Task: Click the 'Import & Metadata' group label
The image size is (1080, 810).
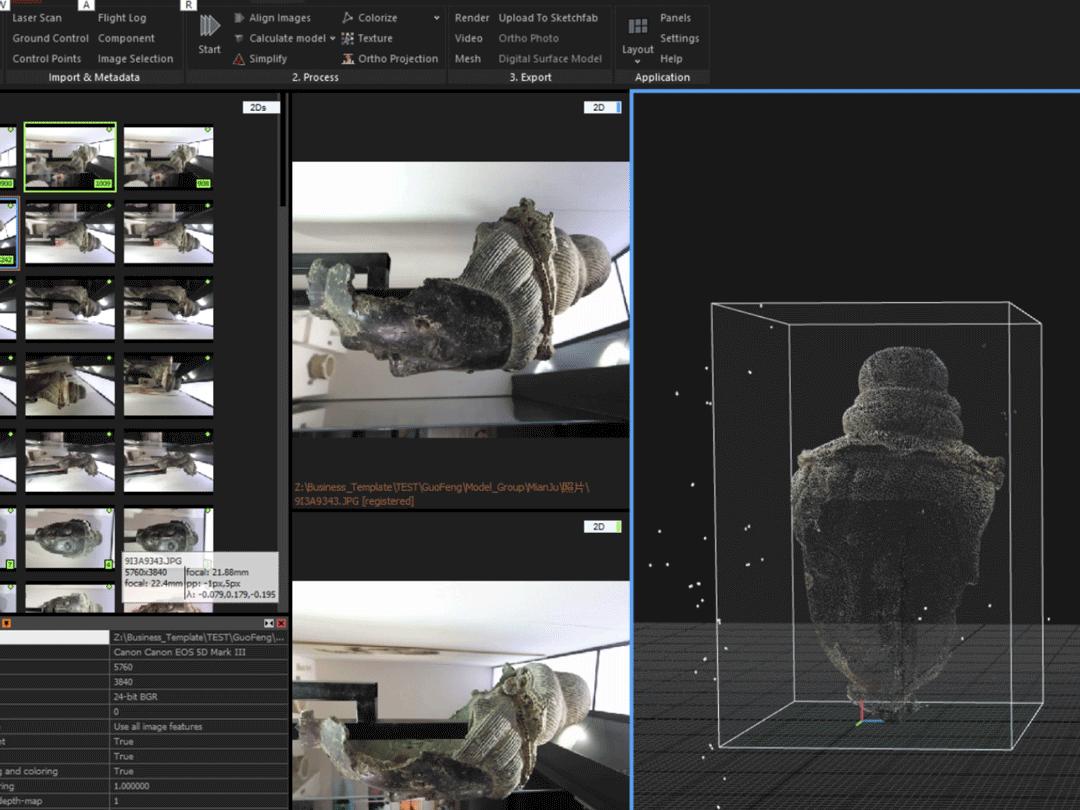Action: click(94, 77)
